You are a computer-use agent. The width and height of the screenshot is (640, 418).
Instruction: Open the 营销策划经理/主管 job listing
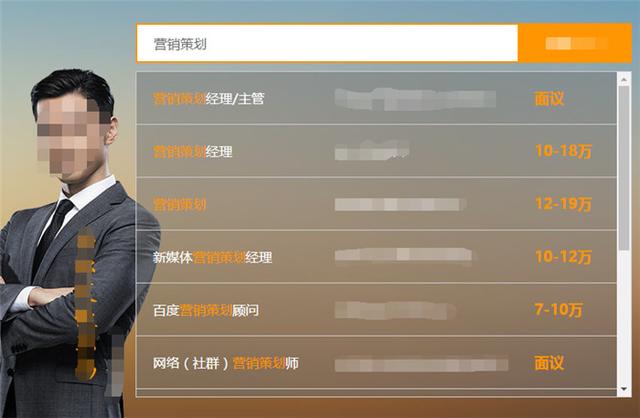376,98
